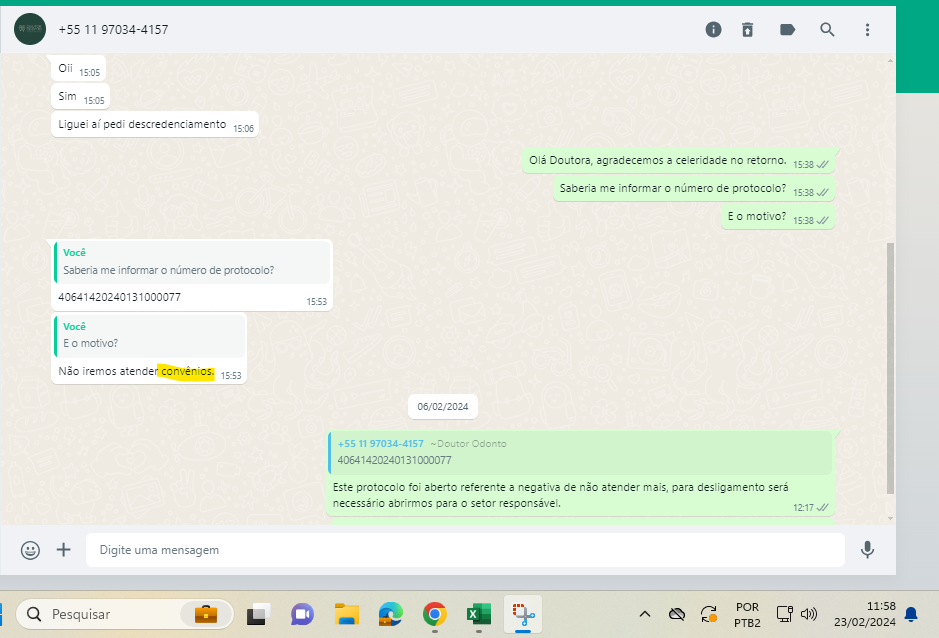Screen dimensions: 939x638
Task: Open Excel from the taskbar
Action: click(479, 613)
